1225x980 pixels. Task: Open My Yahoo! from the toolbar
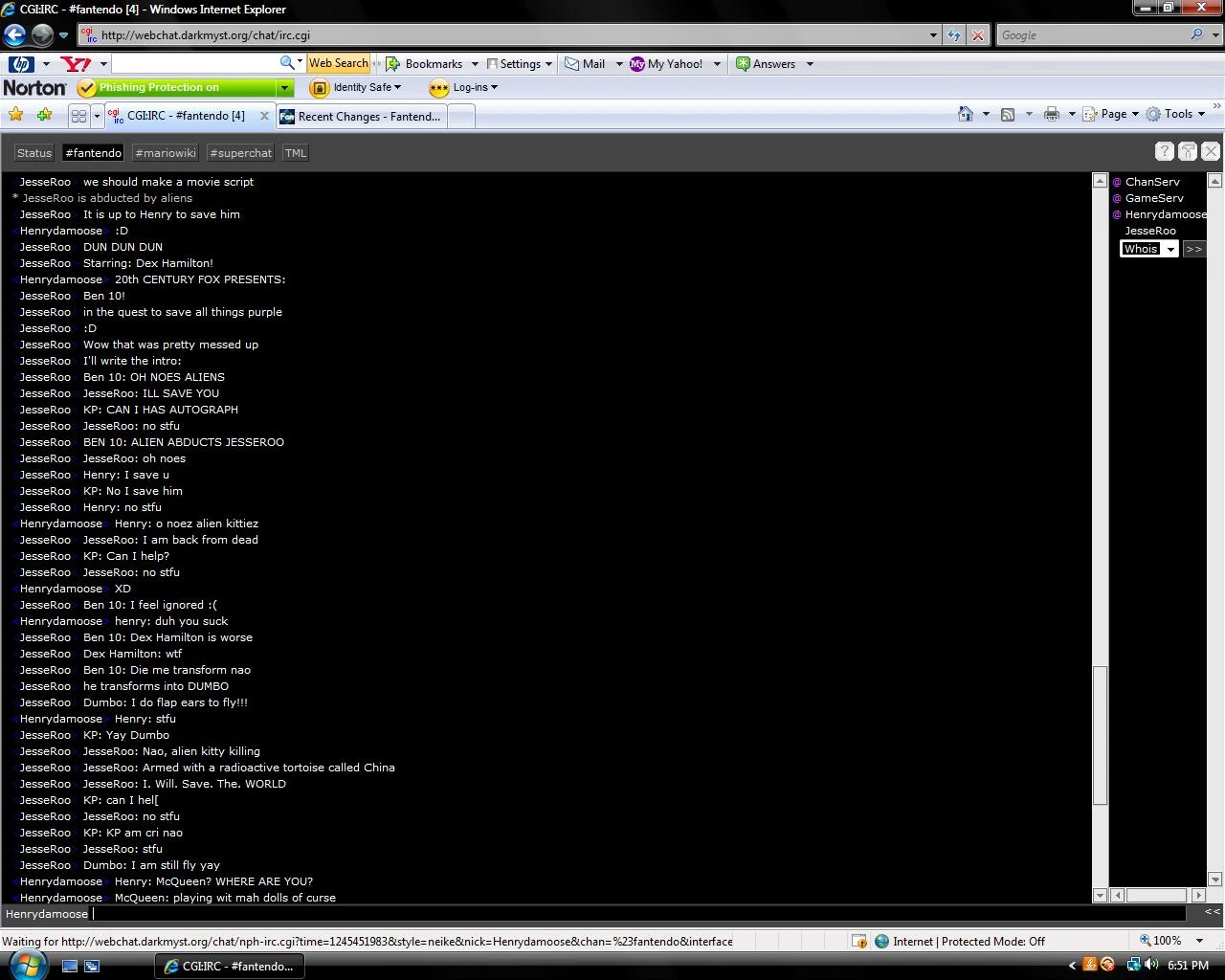click(666, 64)
